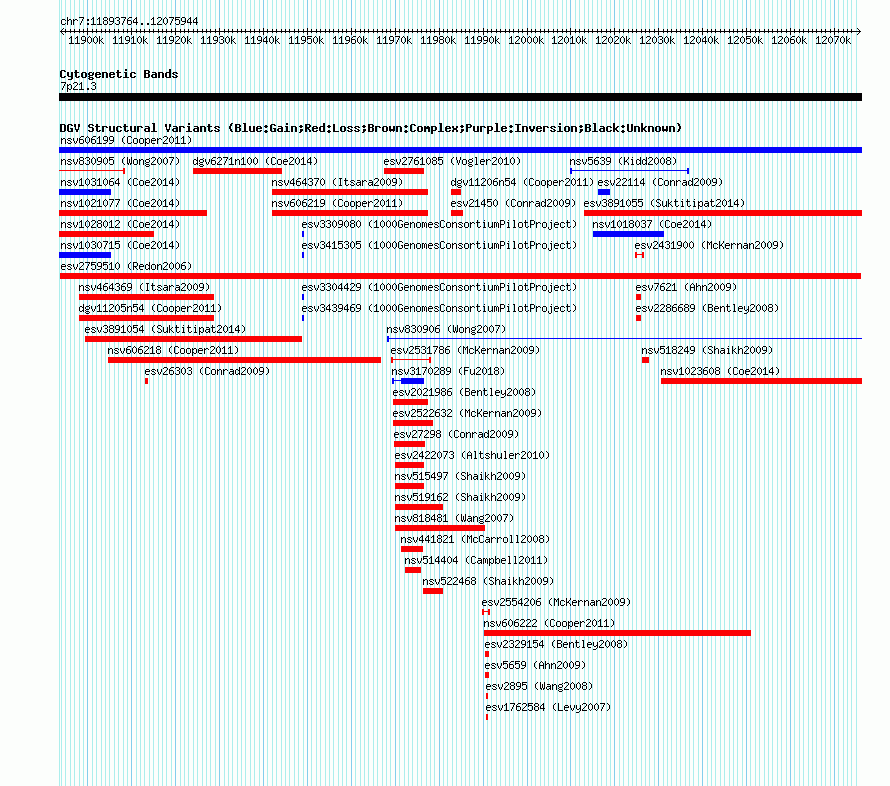This screenshot has width=890, height=786.
Task: Open esv3309080 1000Genomes variant label
Action: point(439,224)
